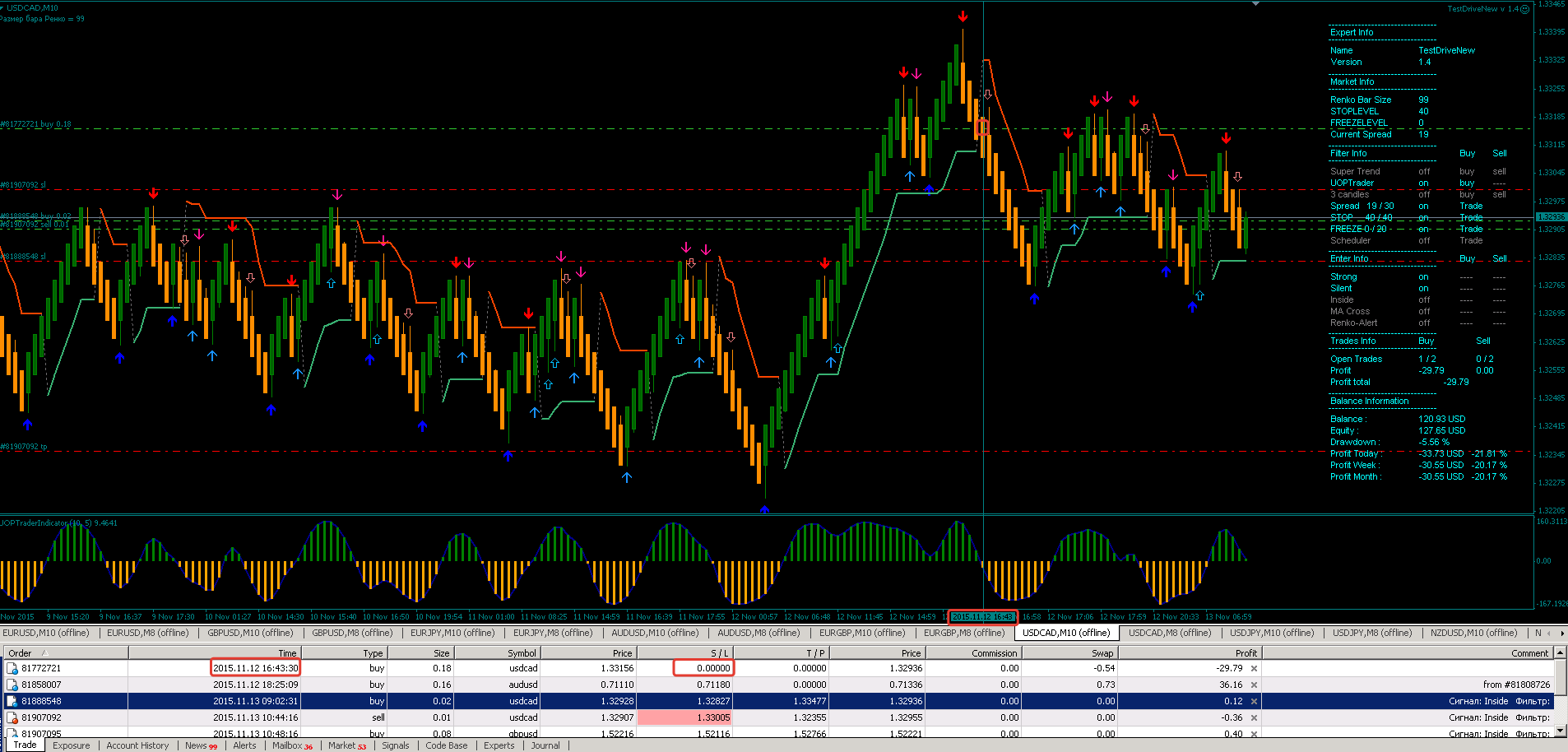Open the News tab
Screen dimensions: 1568x752
(201, 745)
